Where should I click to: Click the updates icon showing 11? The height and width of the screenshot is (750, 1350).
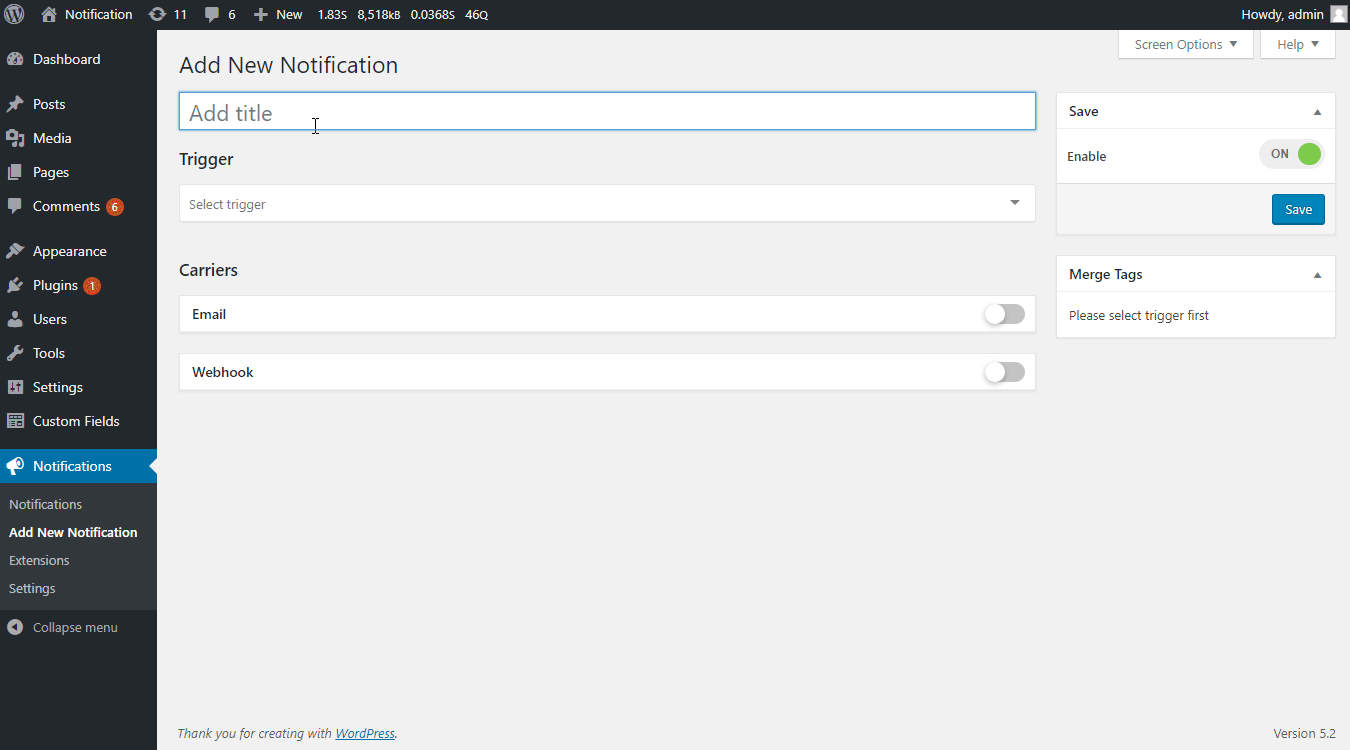(157, 14)
